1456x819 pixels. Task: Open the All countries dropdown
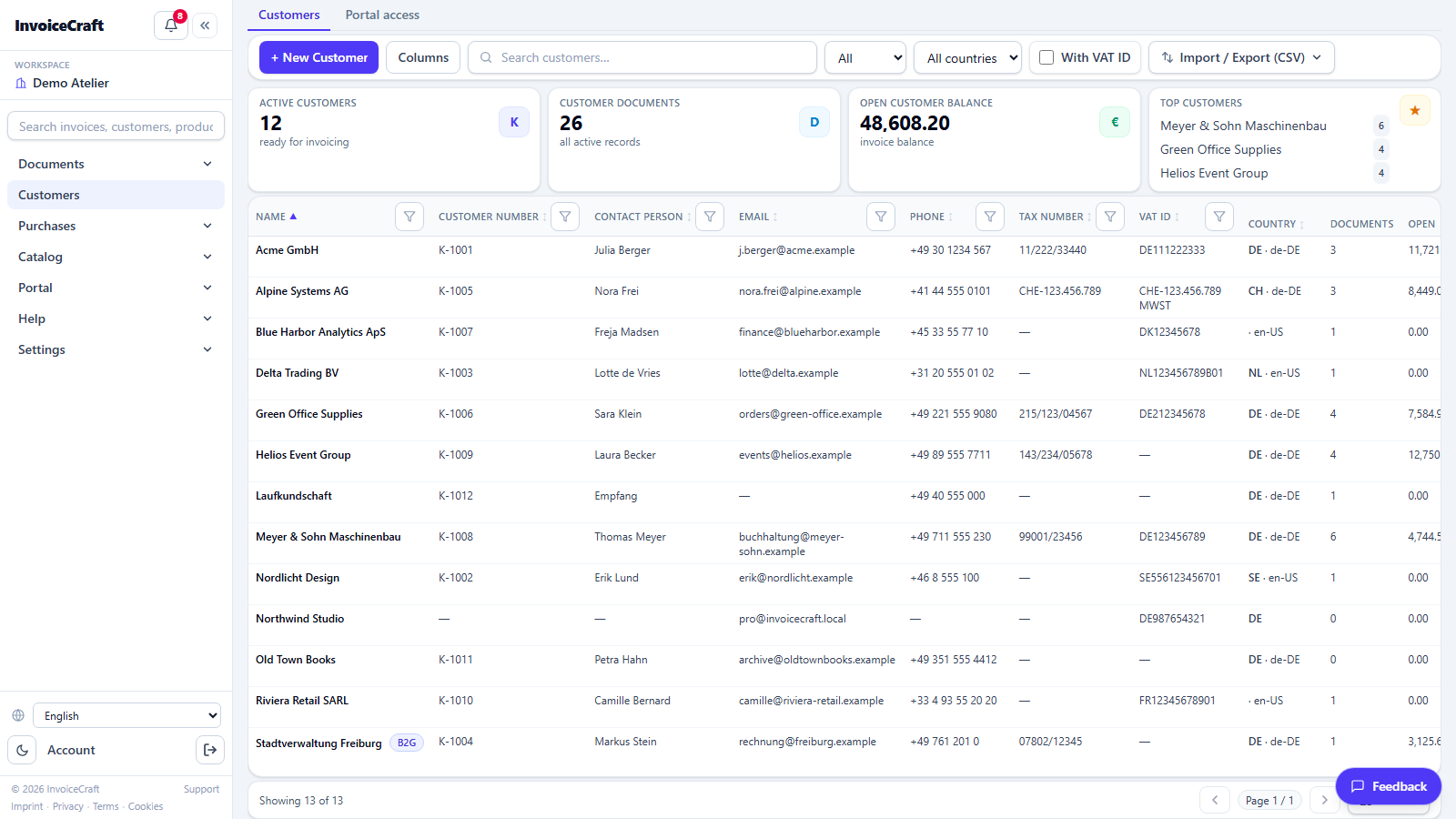[967, 57]
